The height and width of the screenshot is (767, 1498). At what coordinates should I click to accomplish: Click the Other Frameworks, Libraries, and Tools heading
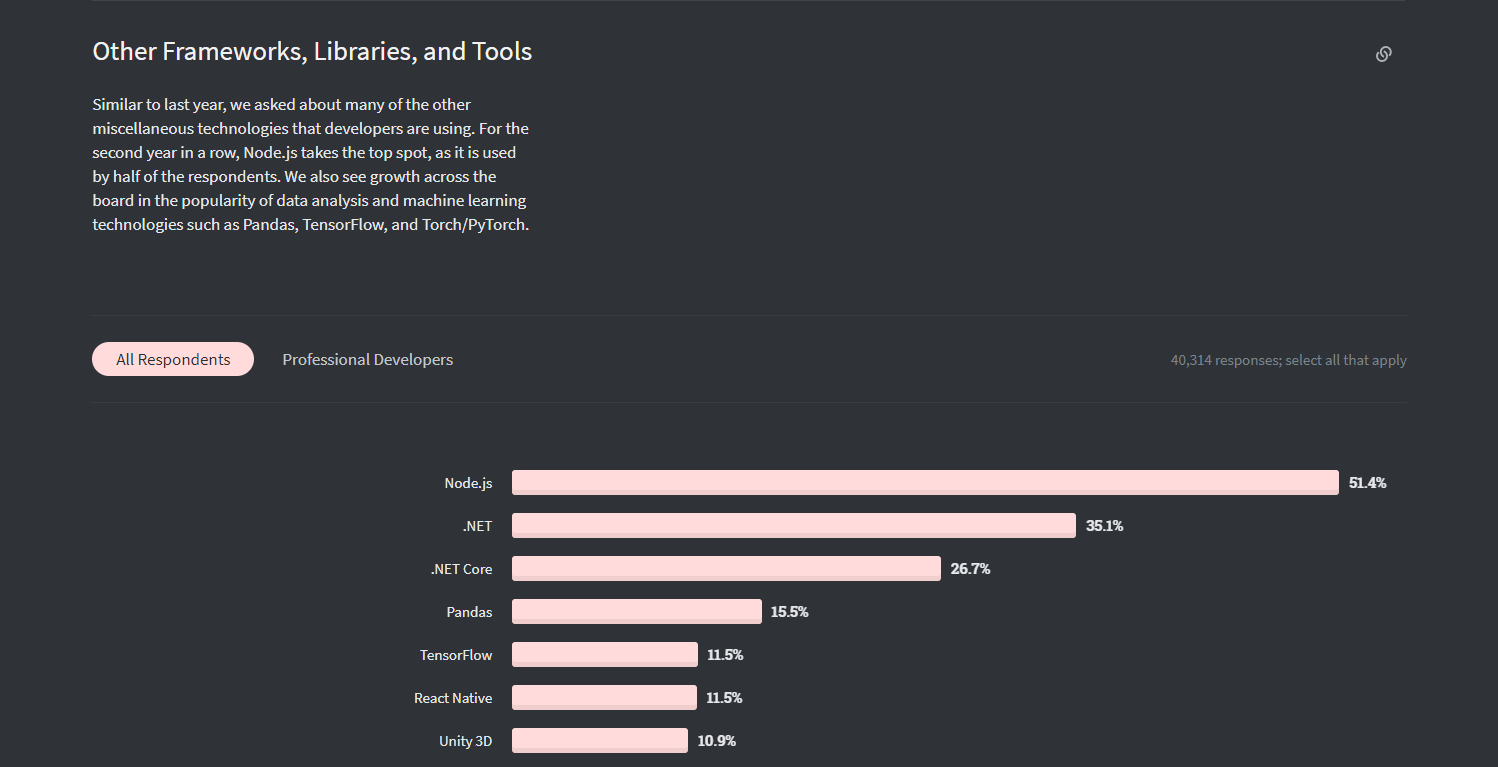click(312, 52)
